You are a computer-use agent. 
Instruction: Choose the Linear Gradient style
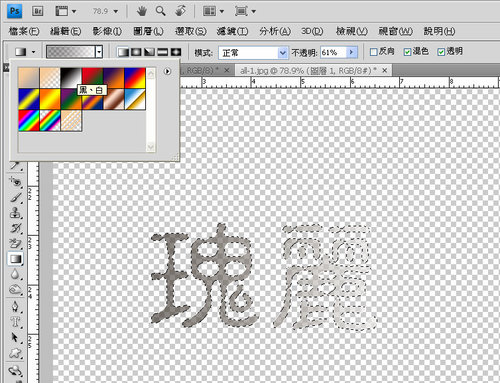[123, 52]
